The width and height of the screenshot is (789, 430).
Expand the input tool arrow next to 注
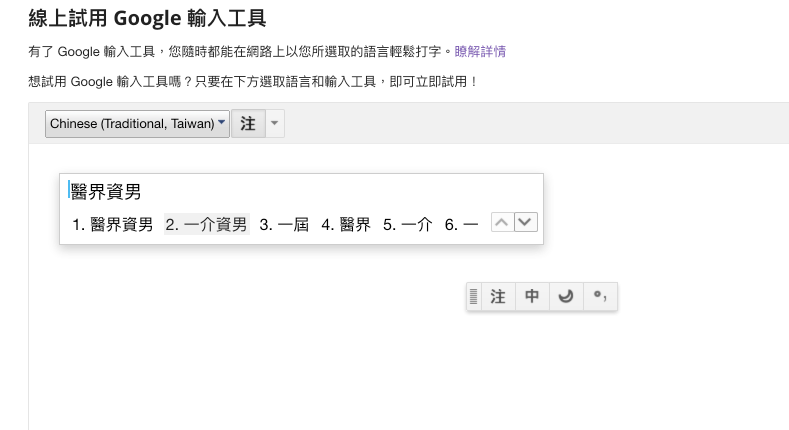pos(275,124)
